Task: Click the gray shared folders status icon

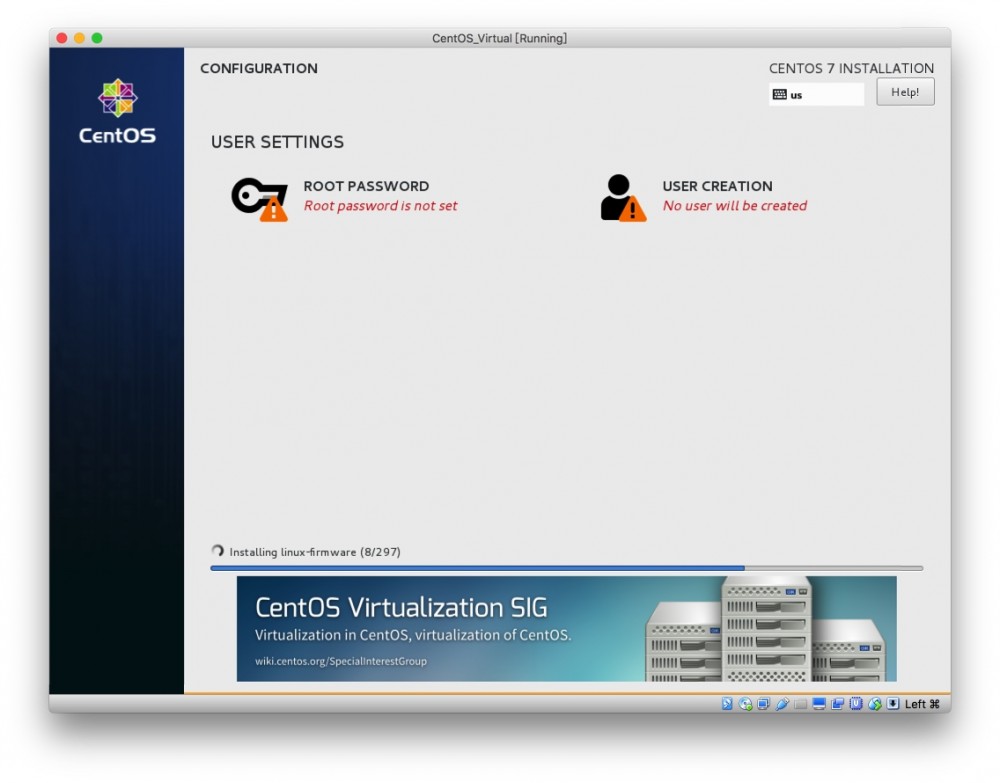Action: (x=800, y=703)
